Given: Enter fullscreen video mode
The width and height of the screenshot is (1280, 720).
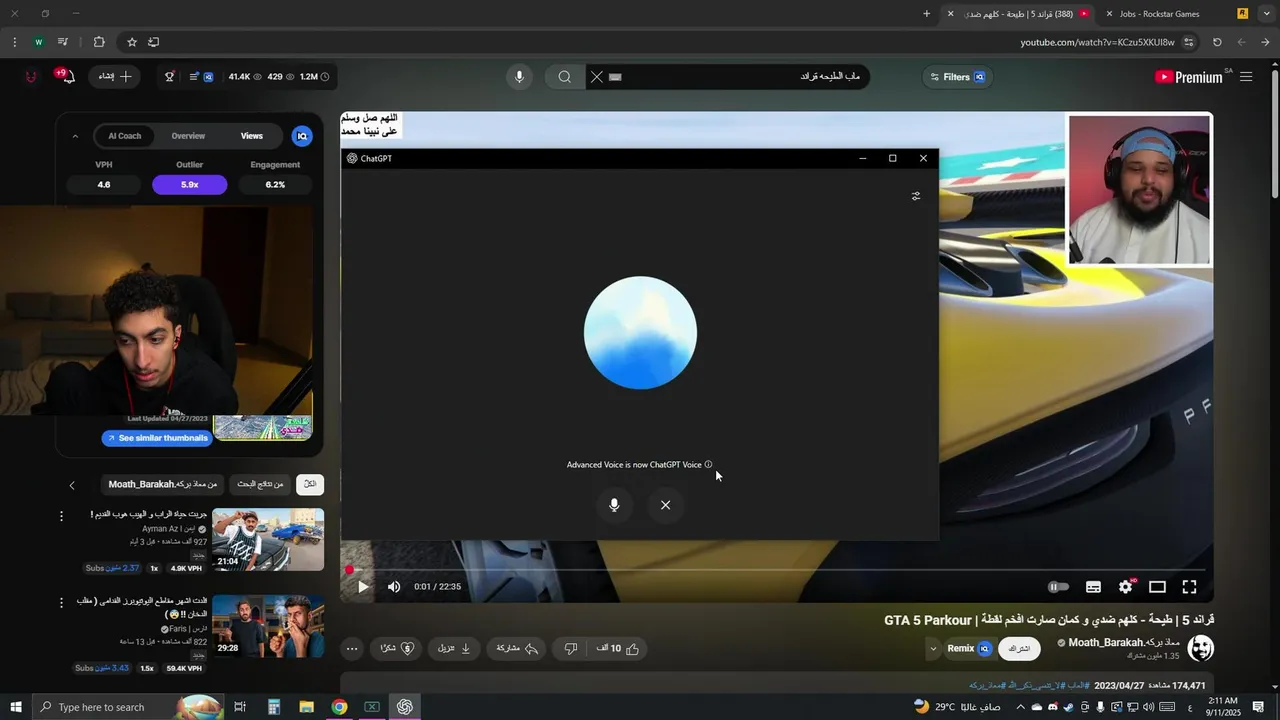Looking at the screenshot, I should click(1189, 587).
